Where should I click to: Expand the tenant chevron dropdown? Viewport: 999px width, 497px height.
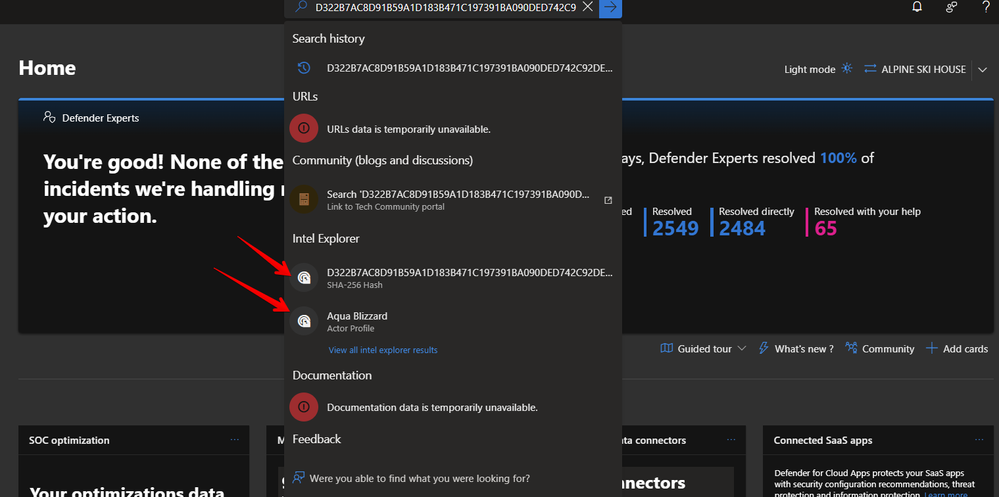pos(982,69)
